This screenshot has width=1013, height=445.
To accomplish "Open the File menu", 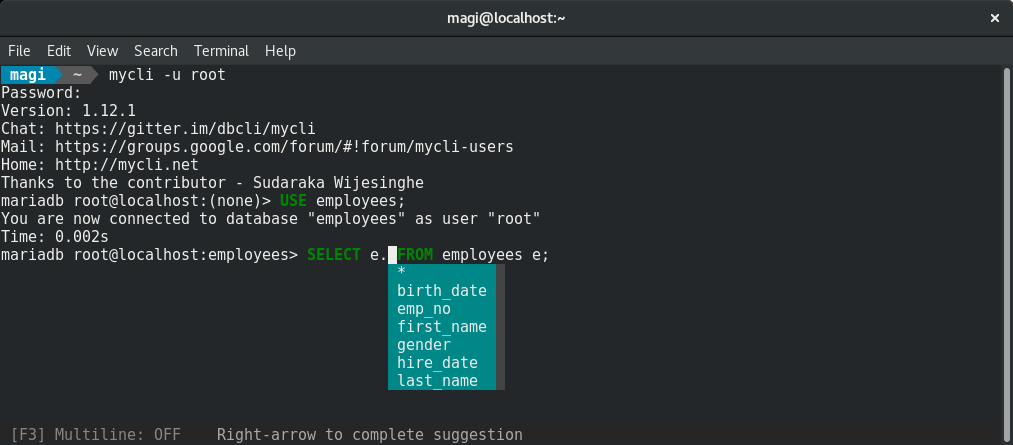I will (x=19, y=51).
